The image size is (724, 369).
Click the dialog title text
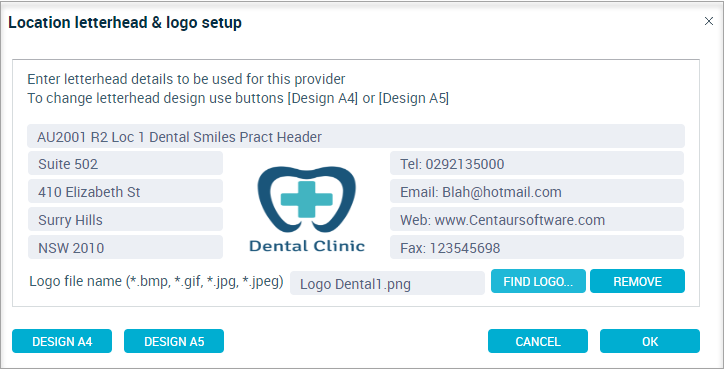[125, 22]
